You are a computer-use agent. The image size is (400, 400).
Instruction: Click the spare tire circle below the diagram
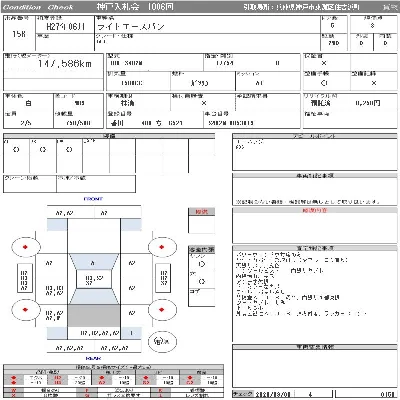(162, 341)
